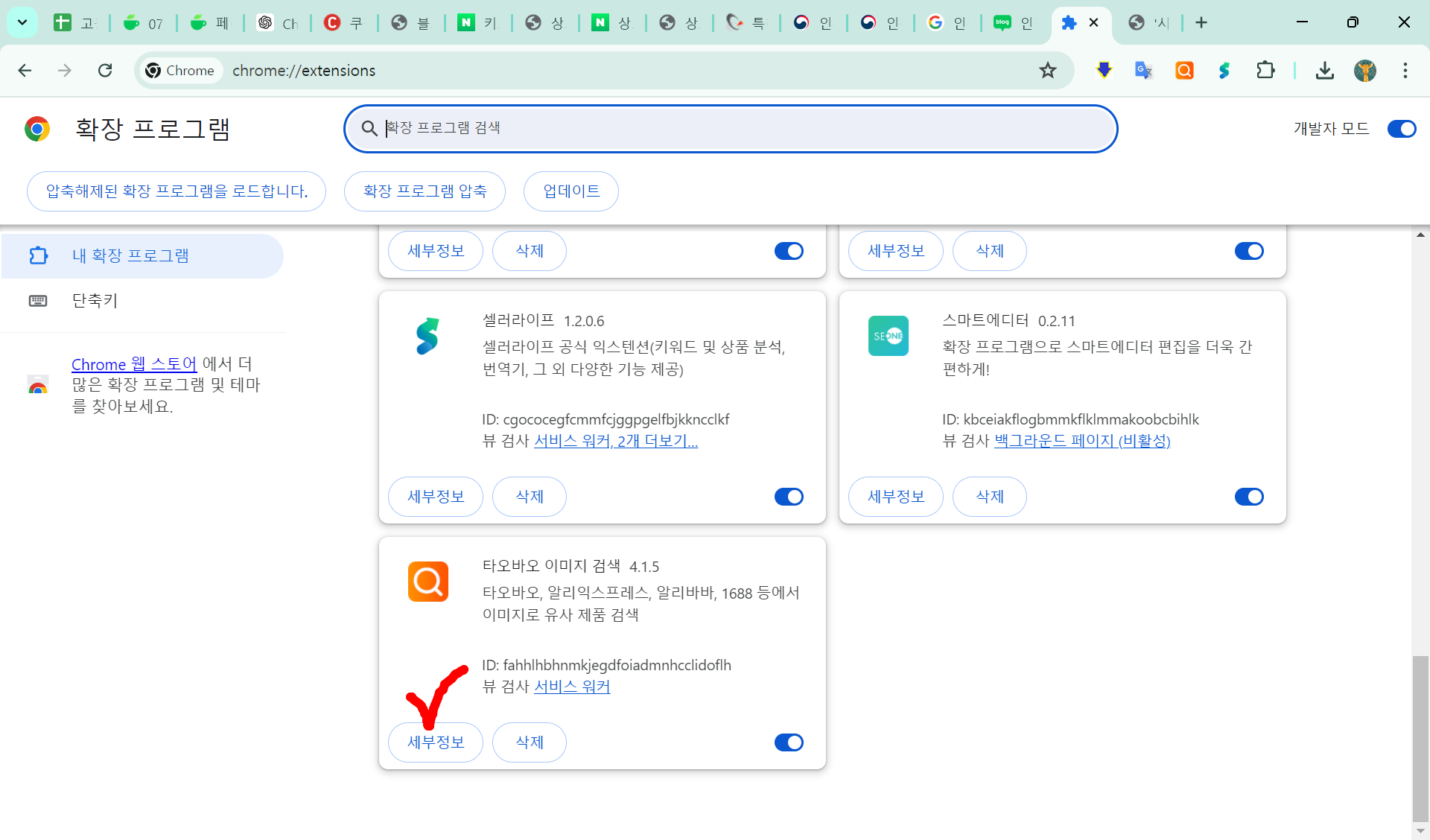Click the bookmark star icon
Screen dimensions: 1430x840
click(1048, 71)
